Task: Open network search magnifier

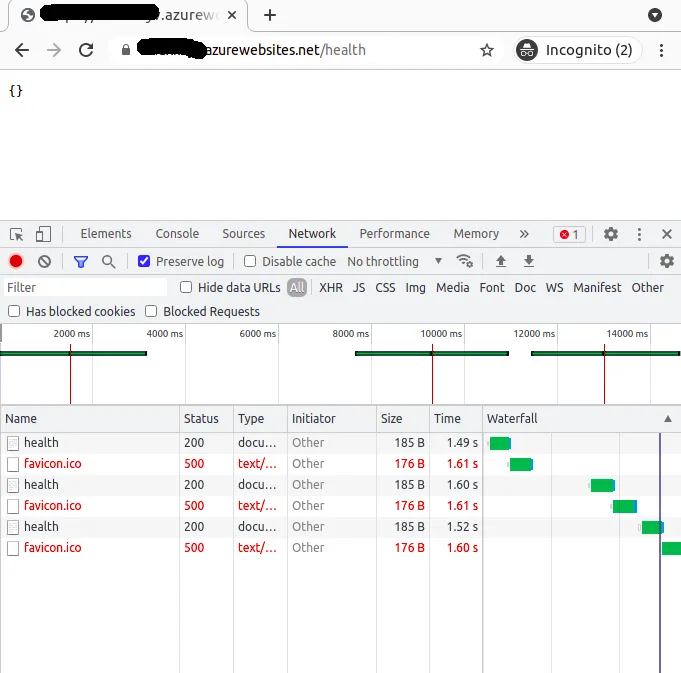Action: [109, 261]
